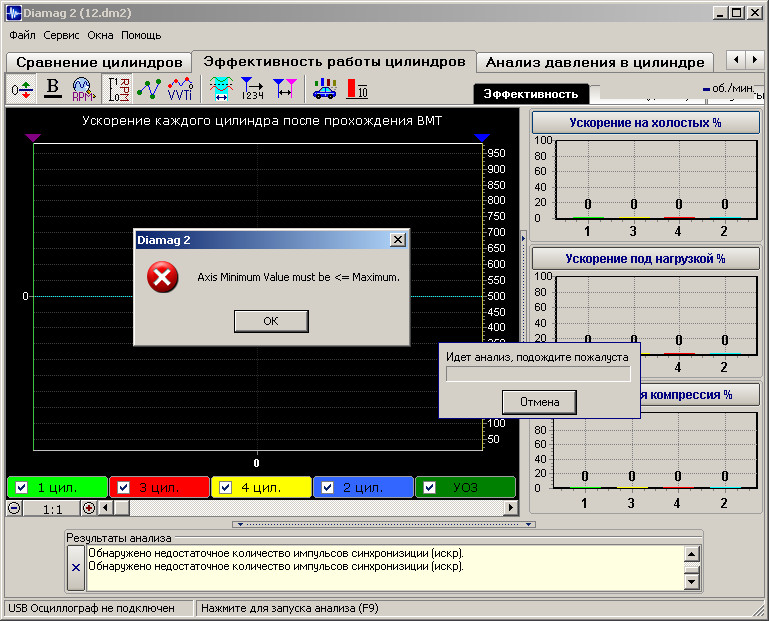Screen dimensions: 769x621
Task: Uncheck the 3 цил. checkbox
Action: coord(124,488)
